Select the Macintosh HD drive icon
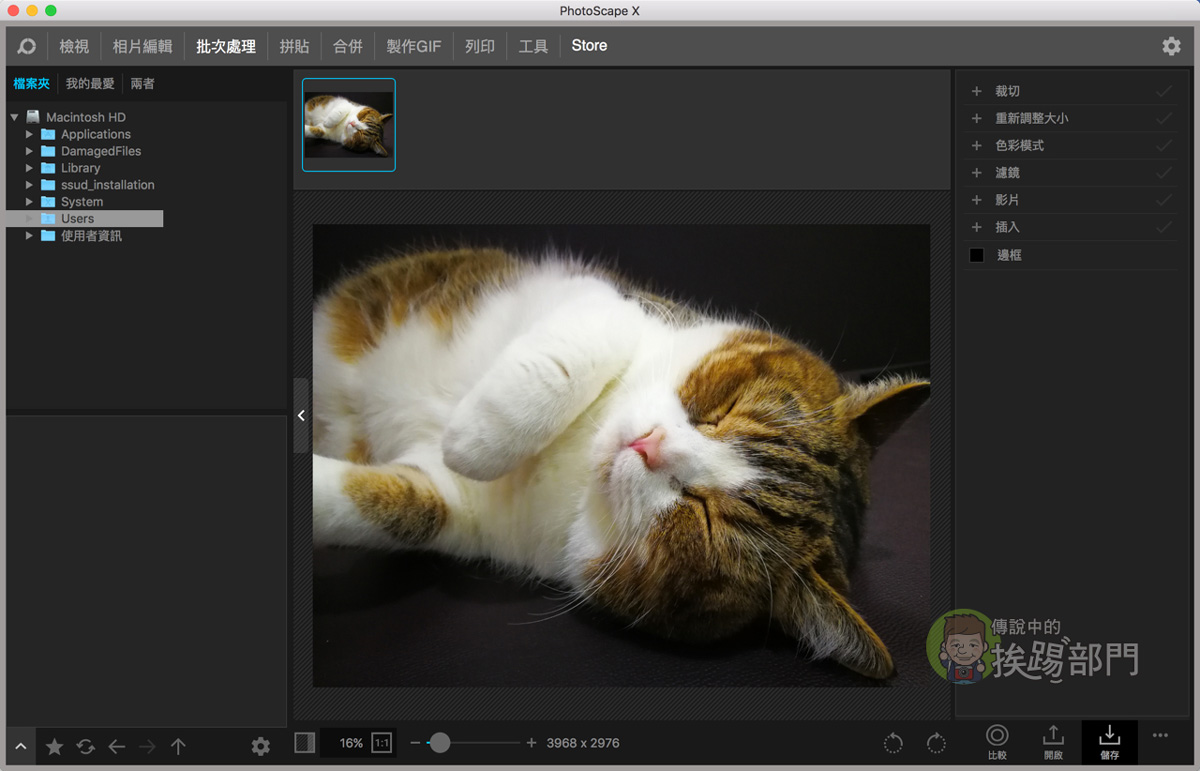 click(x=33, y=117)
